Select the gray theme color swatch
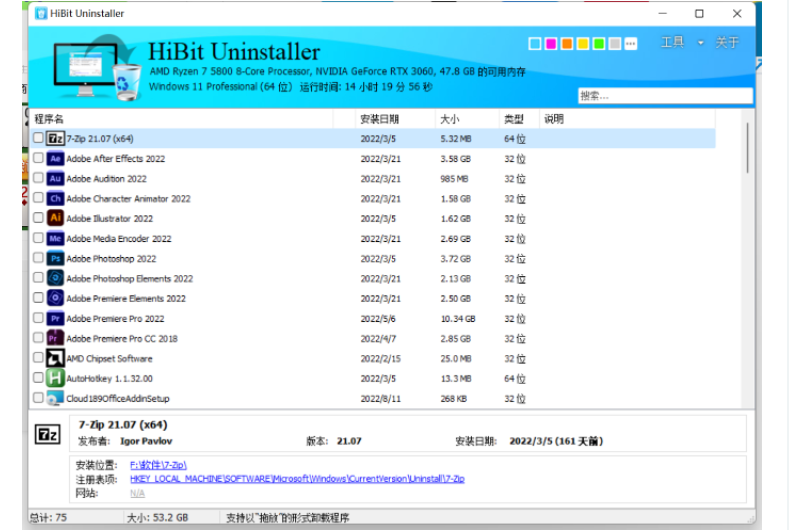This screenshot has height=530, width=789. (615, 44)
